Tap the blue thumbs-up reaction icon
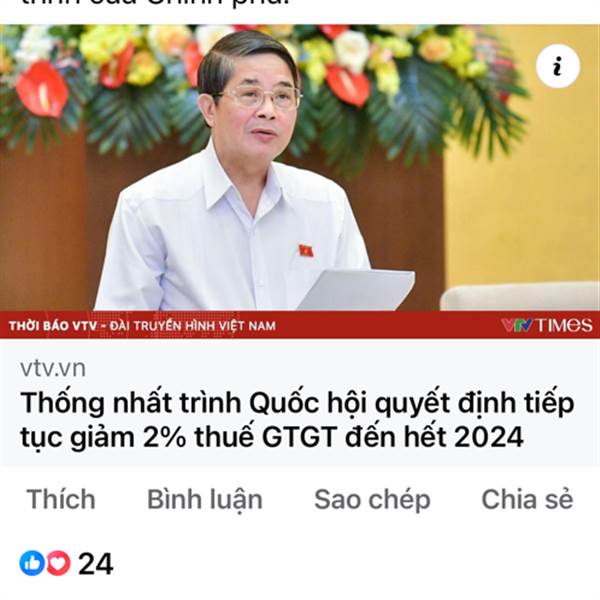 32,563
